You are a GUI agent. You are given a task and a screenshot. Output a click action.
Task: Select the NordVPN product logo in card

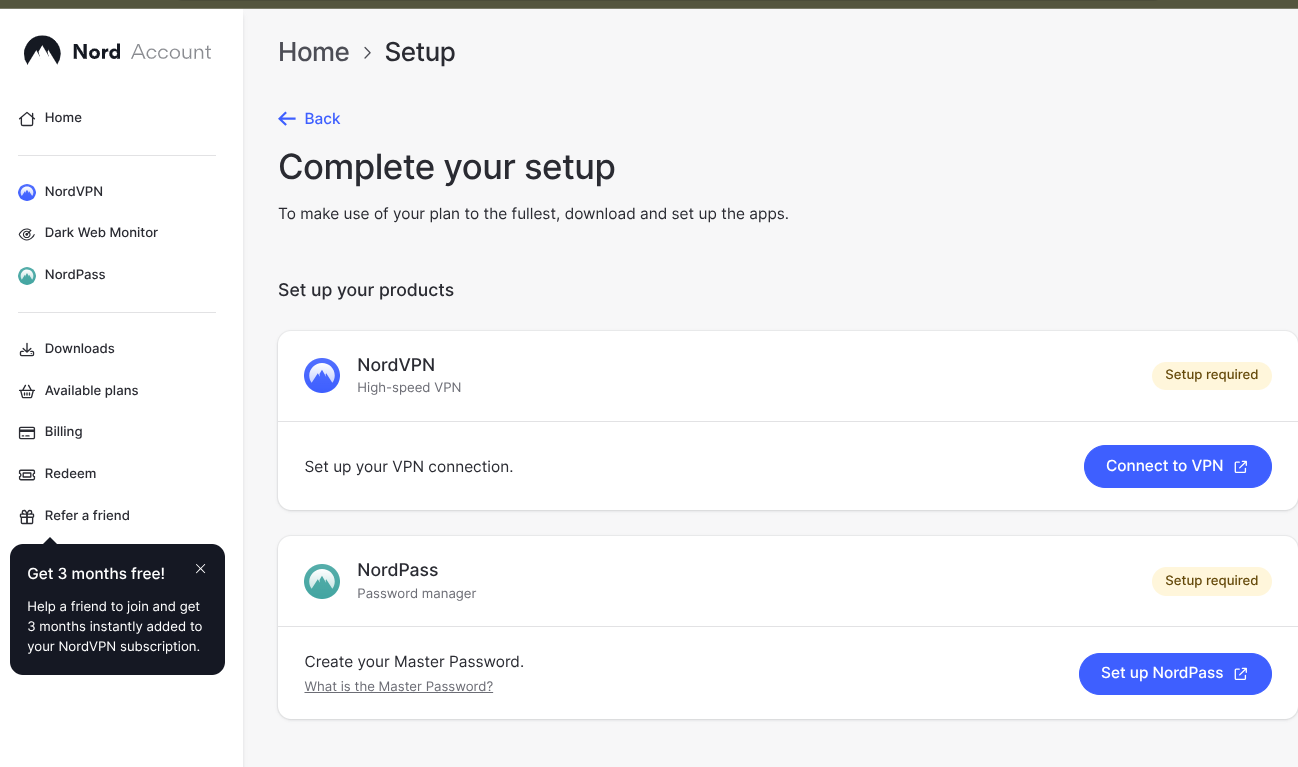(322, 376)
